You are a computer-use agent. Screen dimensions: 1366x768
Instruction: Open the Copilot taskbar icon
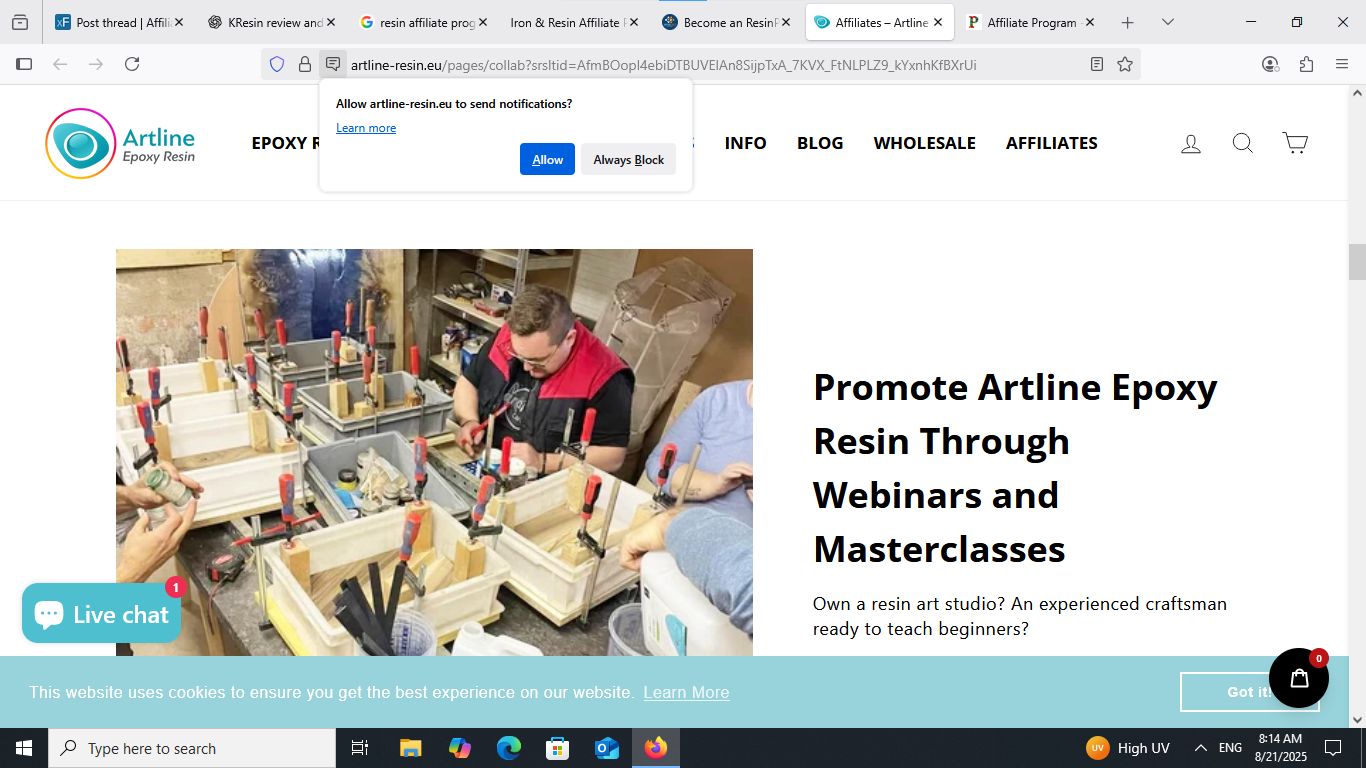tap(460, 748)
